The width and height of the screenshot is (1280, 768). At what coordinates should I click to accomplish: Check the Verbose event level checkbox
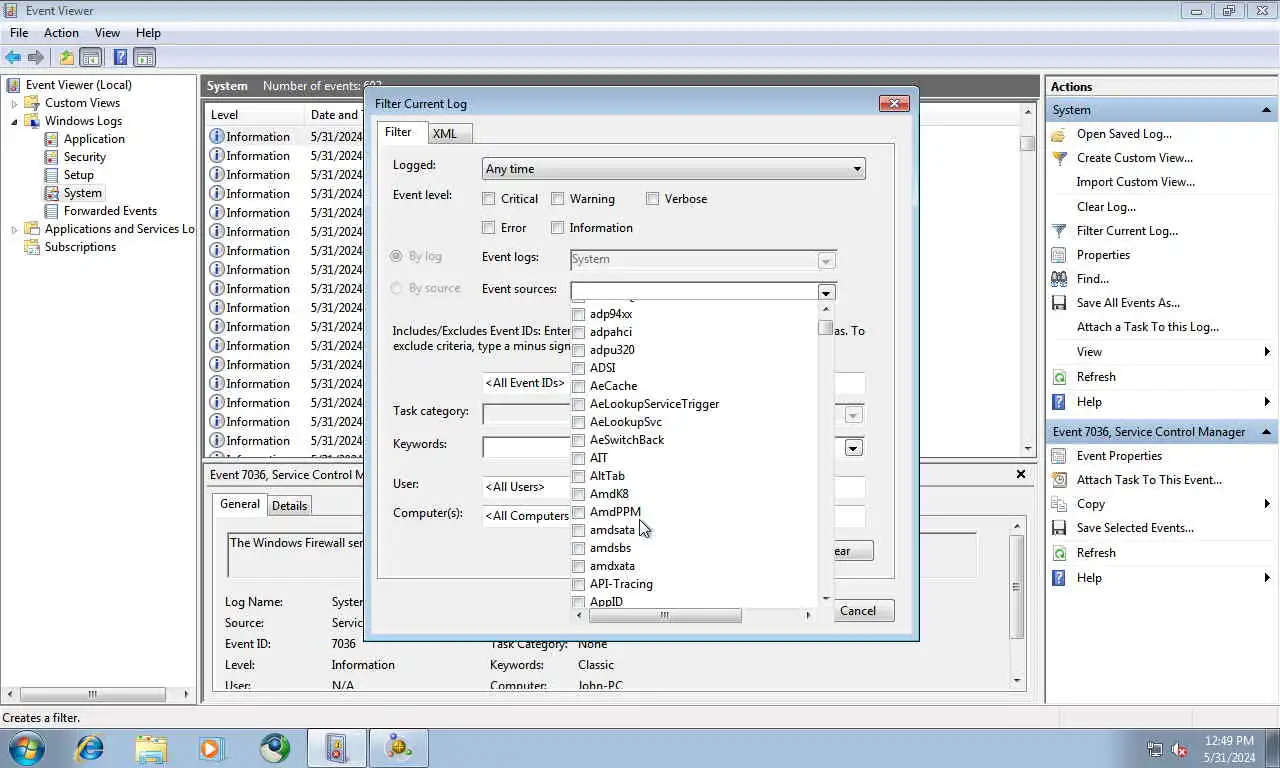click(x=652, y=199)
